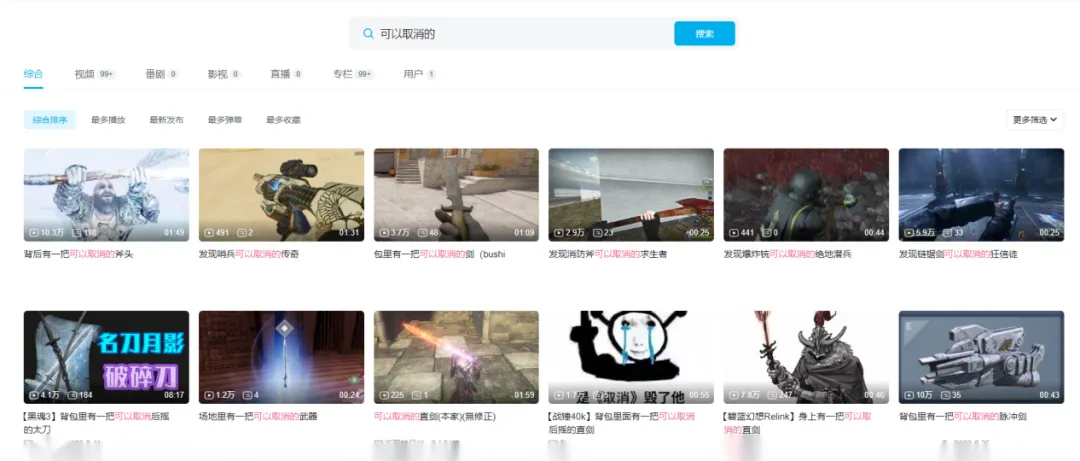This screenshot has height=461, width=1080.
Task: Click danmaku icon on the 绝地潜兵 video
Action: [x=767, y=233]
